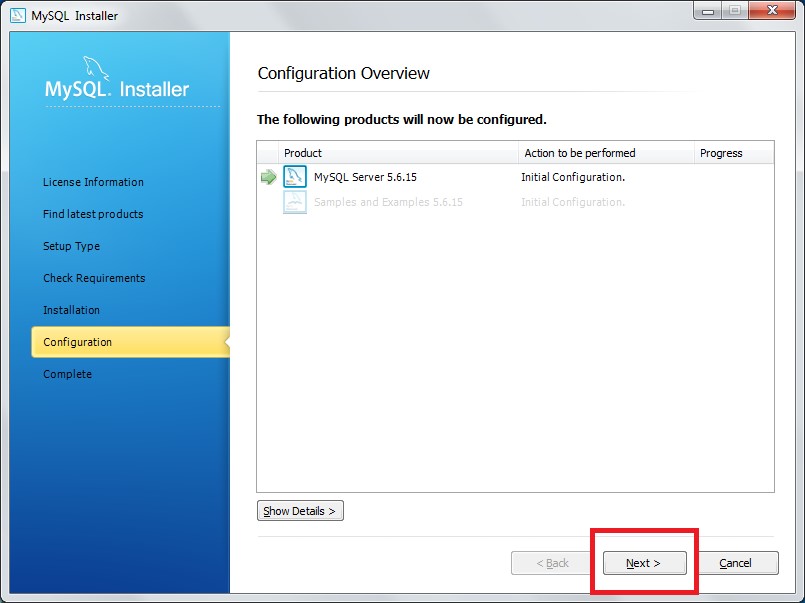Click the MySQL Installer title bar icon
Screen dimensions: 805x603
(x=17, y=15)
